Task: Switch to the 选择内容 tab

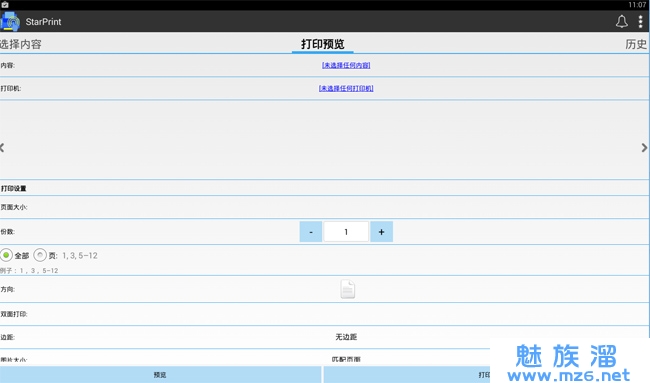Action: 21,44
